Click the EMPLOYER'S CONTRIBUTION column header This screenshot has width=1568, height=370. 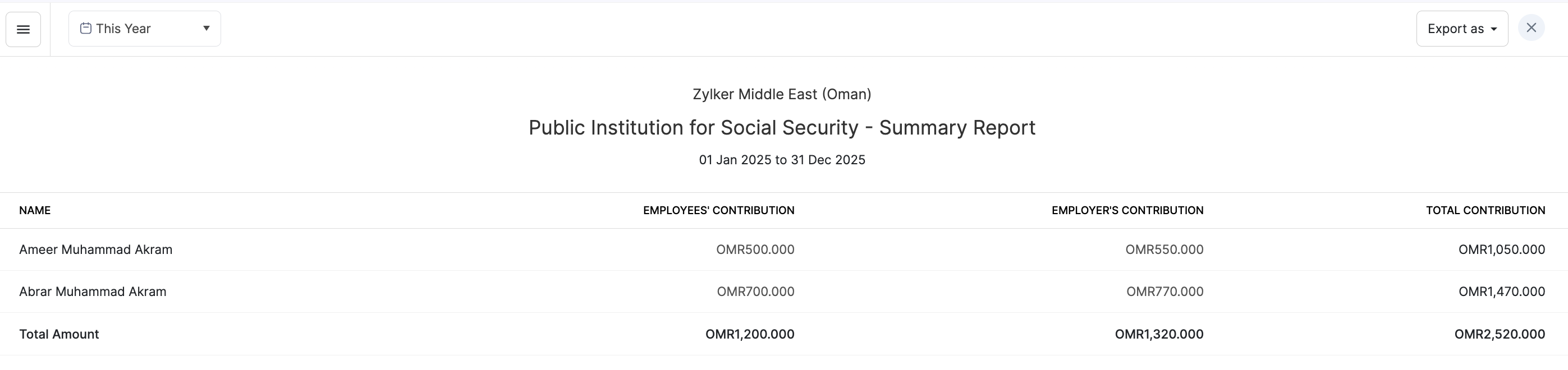coord(1127,210)
